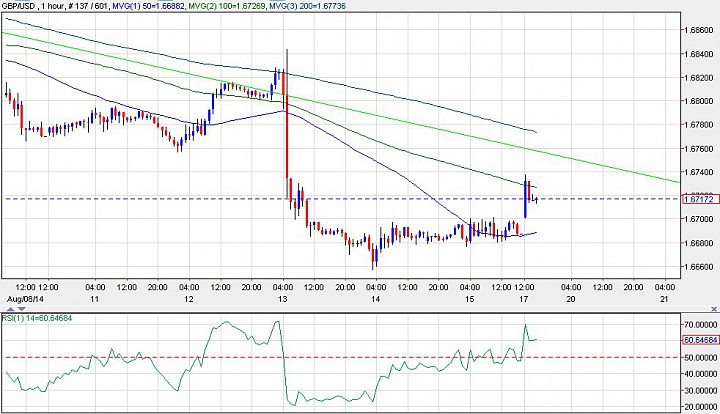This screenshot has height=414, width=720.
Task: Click the RSI value tag 60.64684
Action: coord(700,340)
